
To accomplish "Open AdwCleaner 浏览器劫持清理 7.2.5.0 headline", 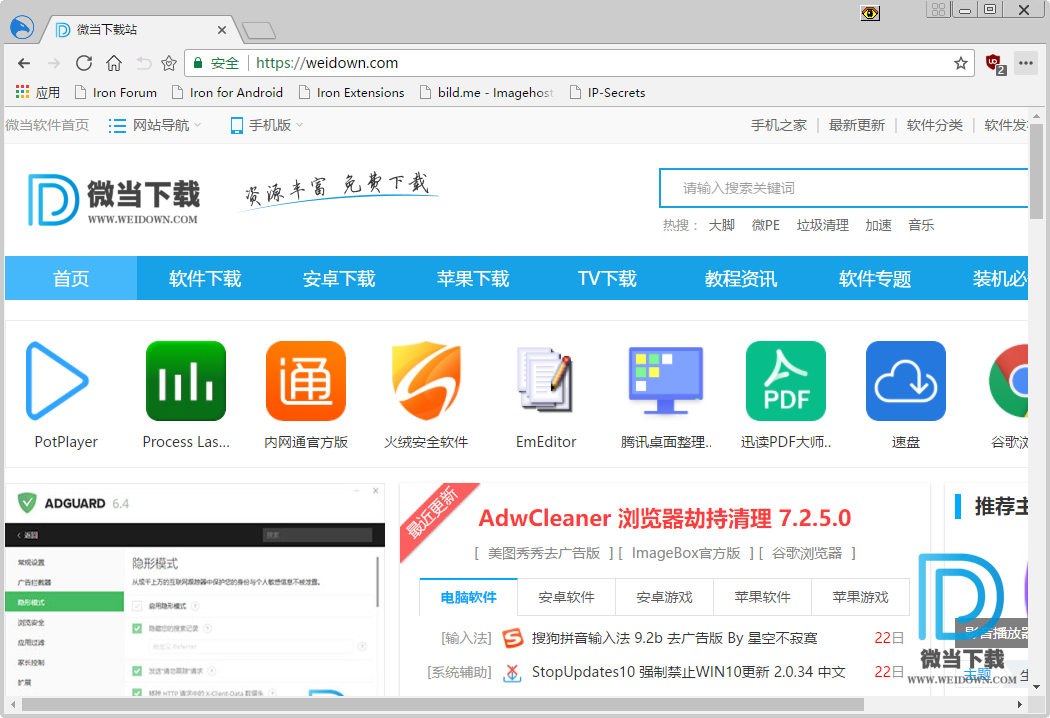I will (x=664, y=518).
